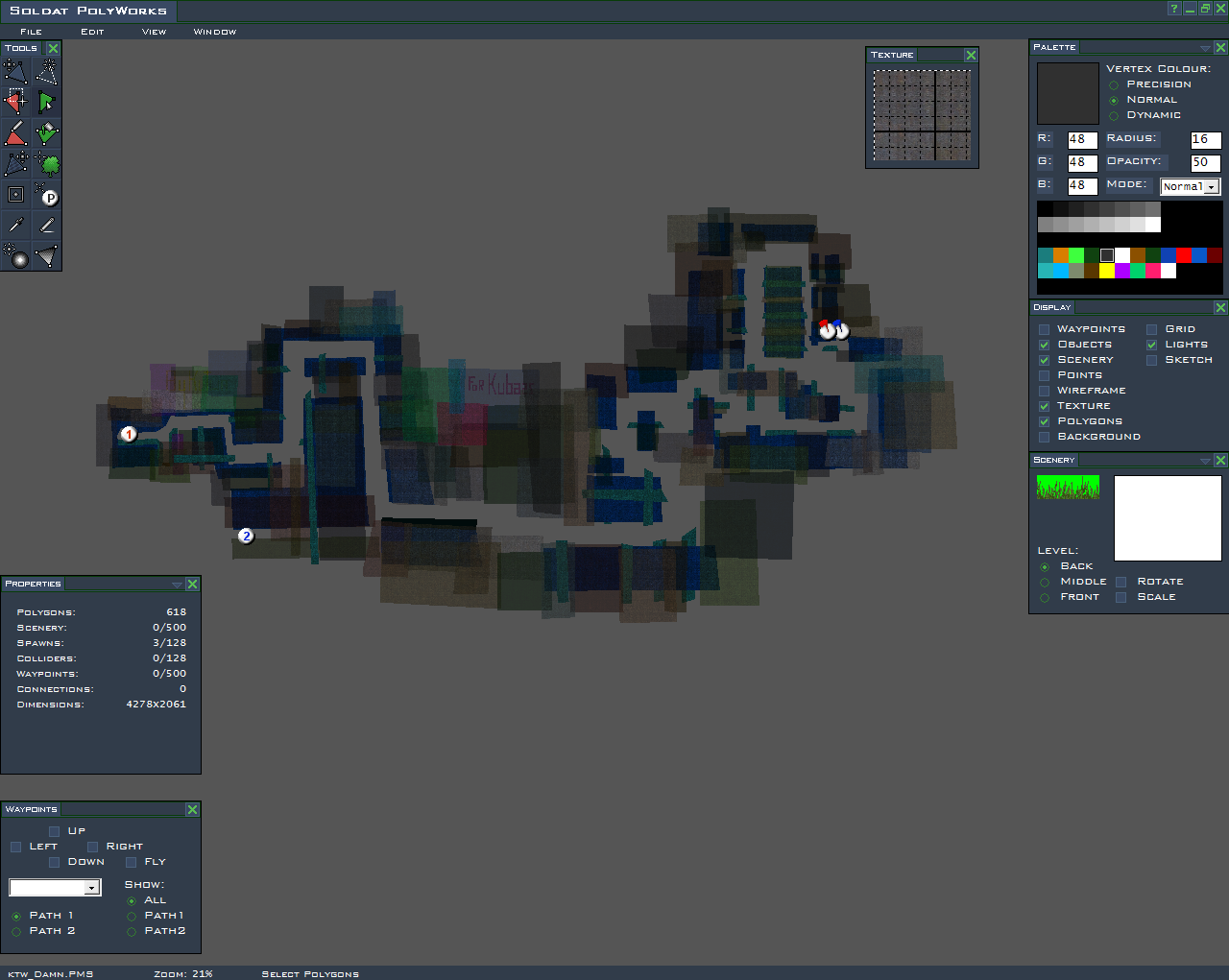Enable the Wireframe display checkbox
Image resolution: width=1229 pixels, height=980 pixels.
coord(1045,391)
